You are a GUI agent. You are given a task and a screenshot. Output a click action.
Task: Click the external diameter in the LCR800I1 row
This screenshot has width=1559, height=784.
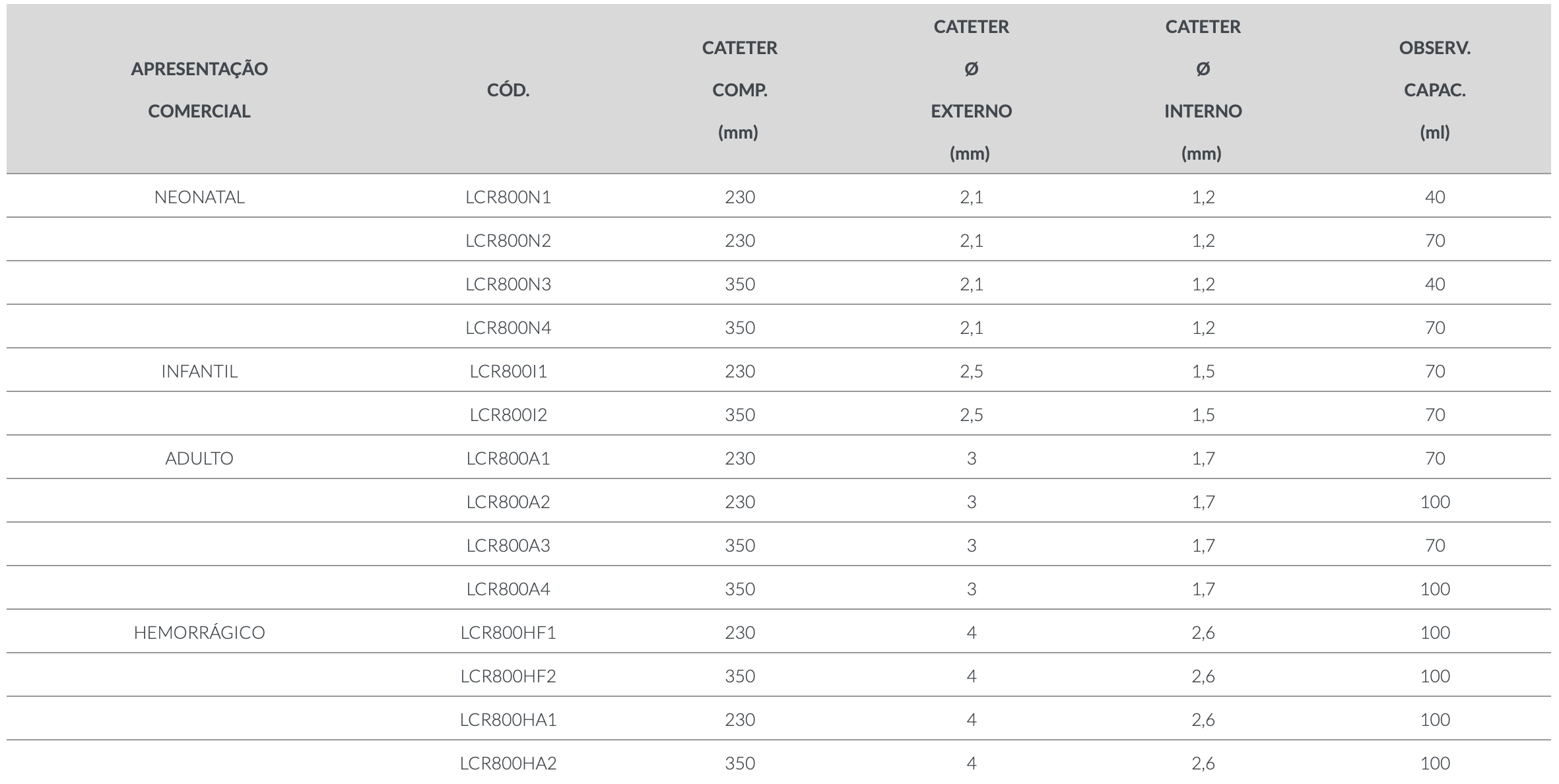click(x=971, y=371)
